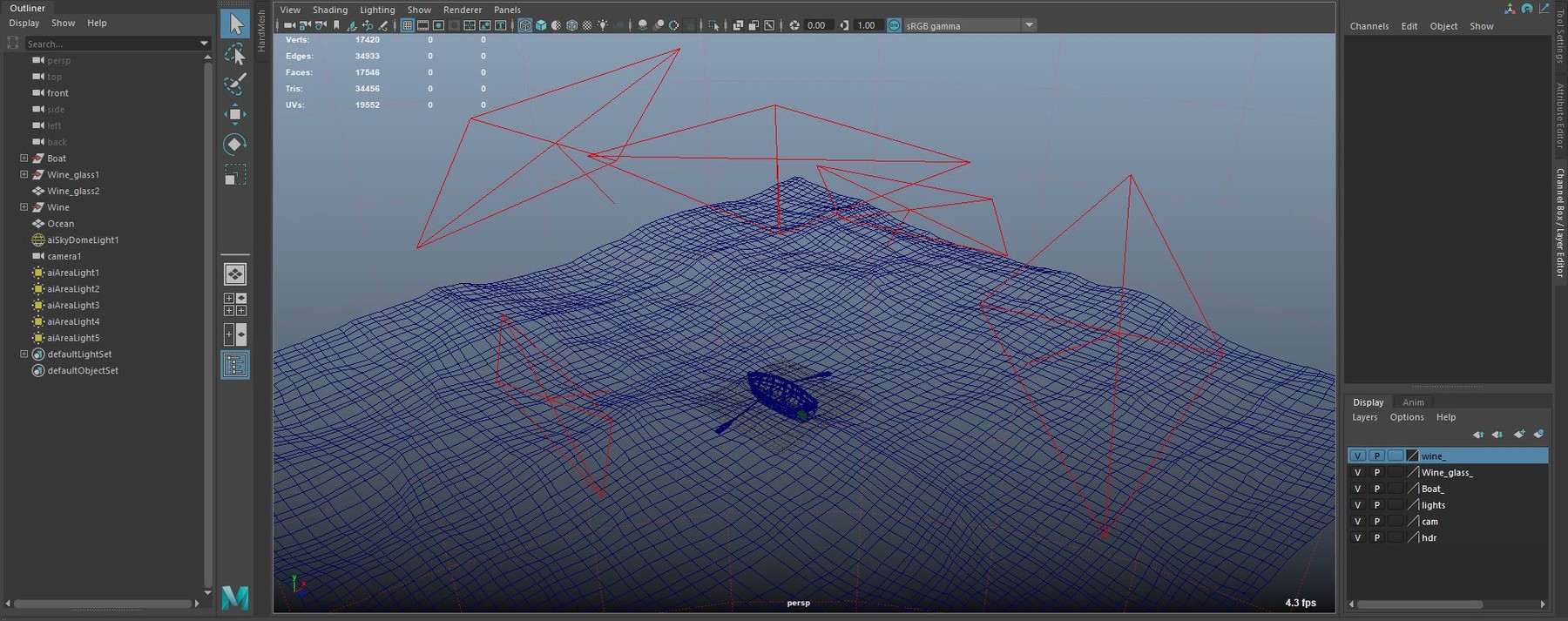
Task: Toggle playback P on hdr layer
Action: pyautogui.click(x=1376, y=538)
